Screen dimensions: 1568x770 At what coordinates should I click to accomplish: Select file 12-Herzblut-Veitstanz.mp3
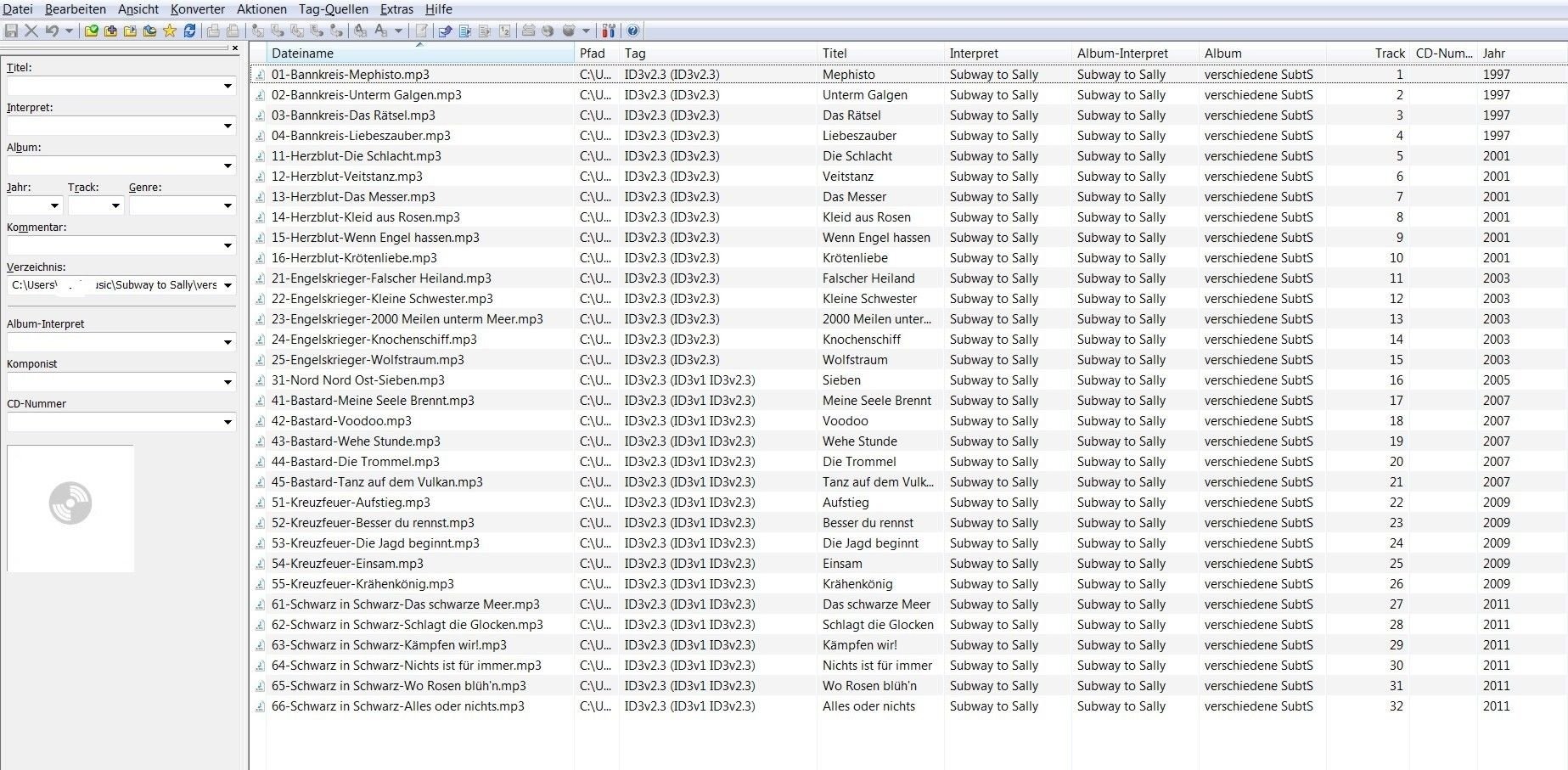[346, 177]
